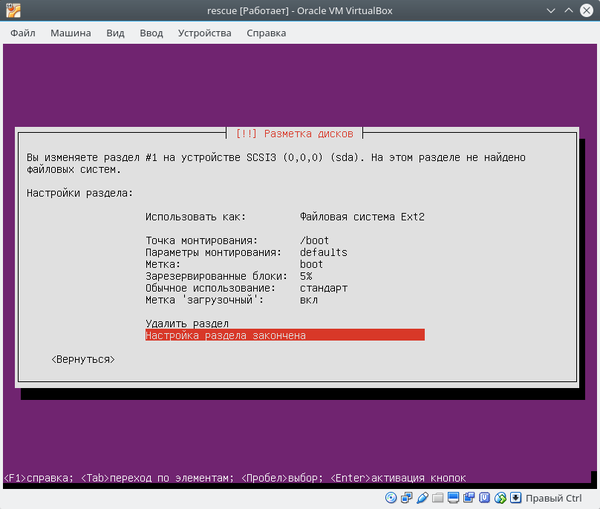The image size is (600, 509).
Task: Click the стандарт usage value
Action: 323,288
